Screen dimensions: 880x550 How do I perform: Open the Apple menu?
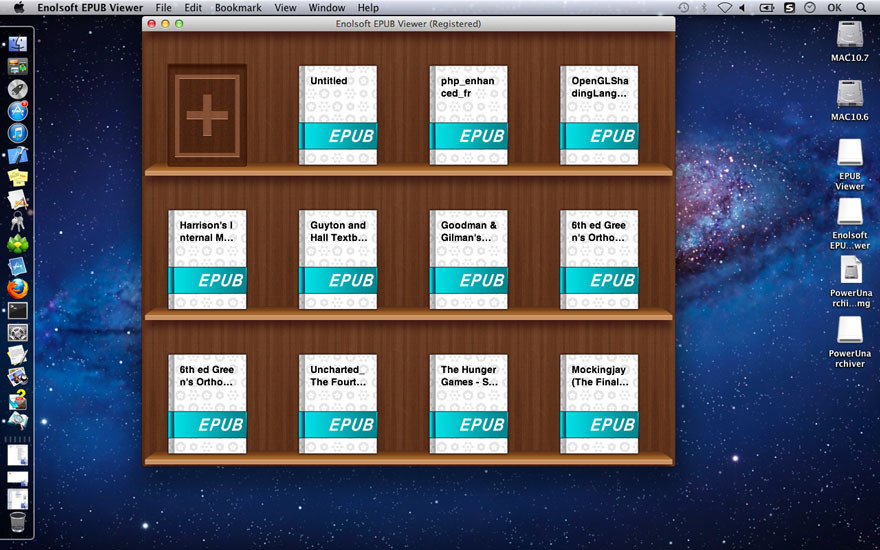pos(19,7)
